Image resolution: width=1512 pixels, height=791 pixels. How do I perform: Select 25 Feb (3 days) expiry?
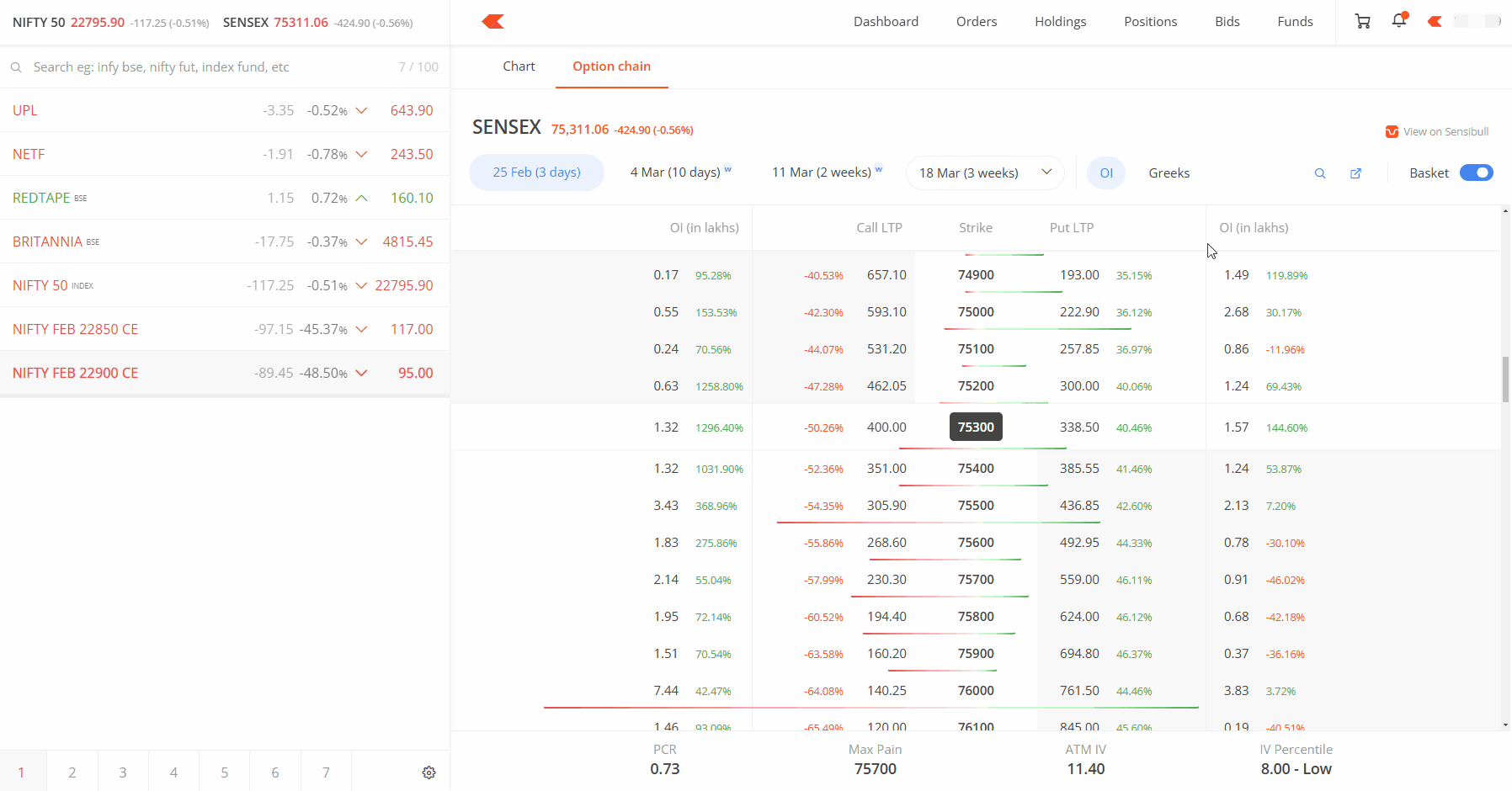click(536, 173)
